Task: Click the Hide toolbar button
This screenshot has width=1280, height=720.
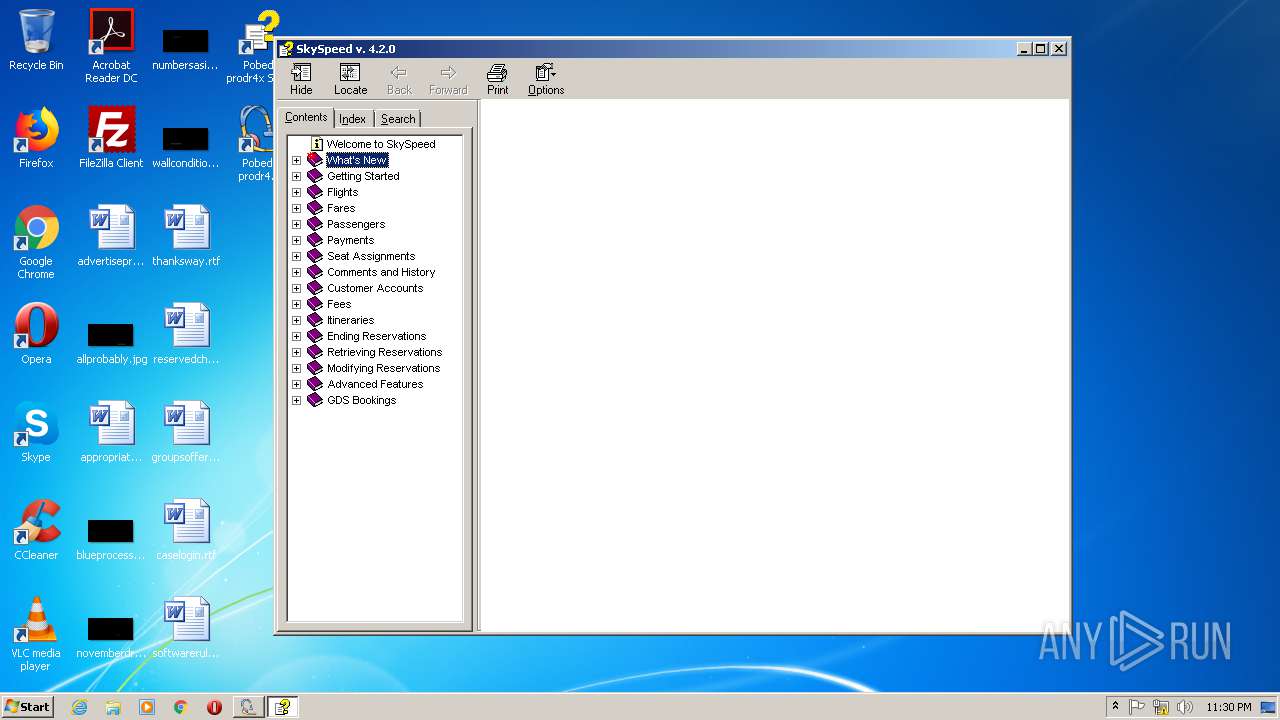Action: pyautogui.click(x=301, y=80)
